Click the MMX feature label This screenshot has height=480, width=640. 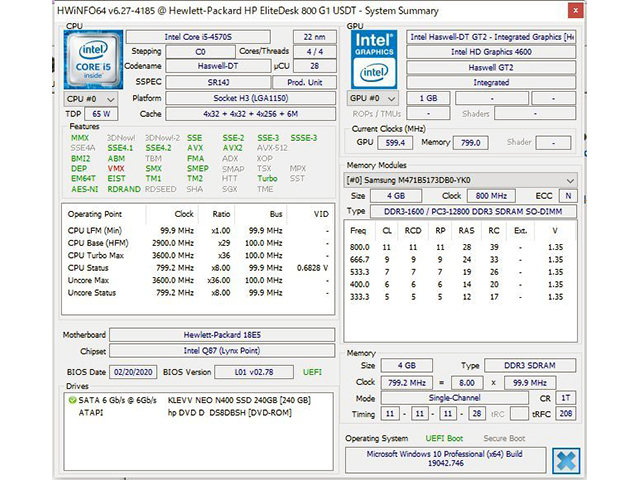click(x=80, y=138)
